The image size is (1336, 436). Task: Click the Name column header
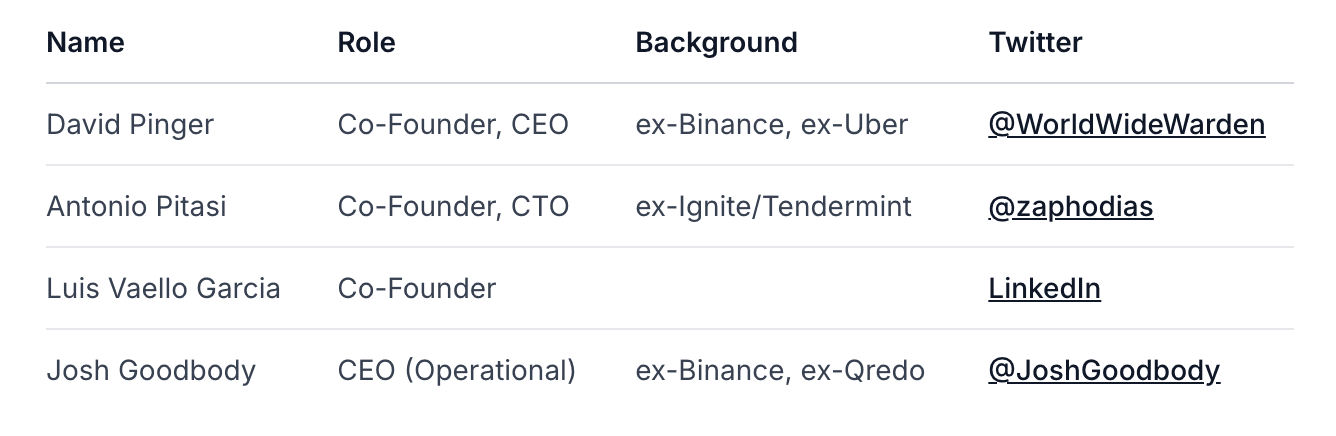(x=86, y=42)
